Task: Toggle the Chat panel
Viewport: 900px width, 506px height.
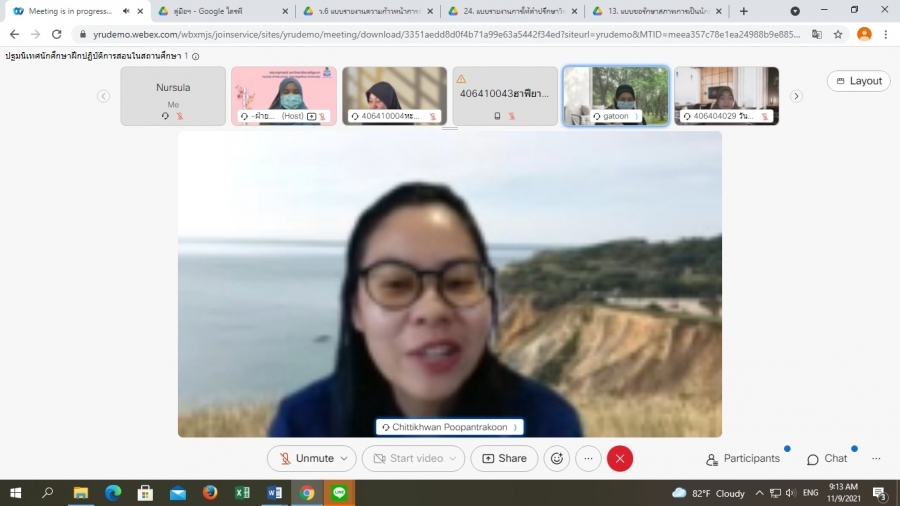Action: 827,459
